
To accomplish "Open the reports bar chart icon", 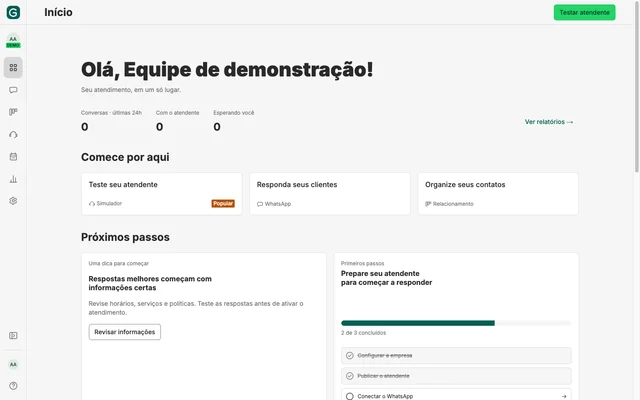I will pyautogui.click(x=13, y=179).
